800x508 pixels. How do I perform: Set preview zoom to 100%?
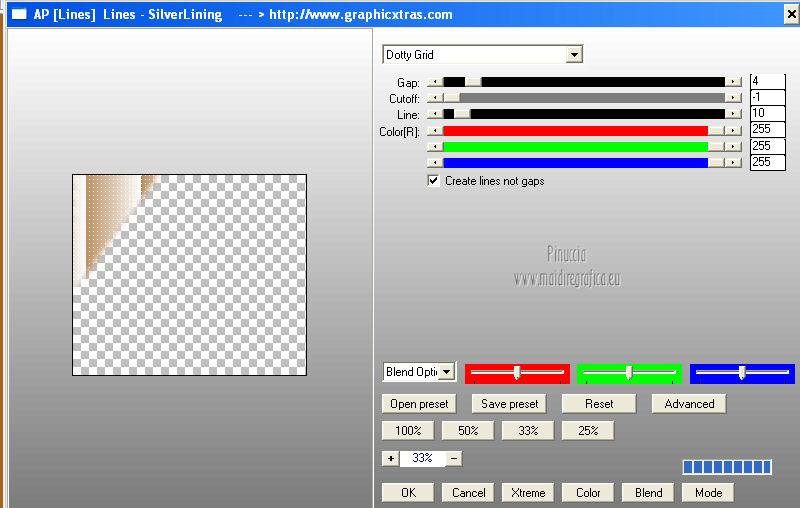tap(408, 430)
